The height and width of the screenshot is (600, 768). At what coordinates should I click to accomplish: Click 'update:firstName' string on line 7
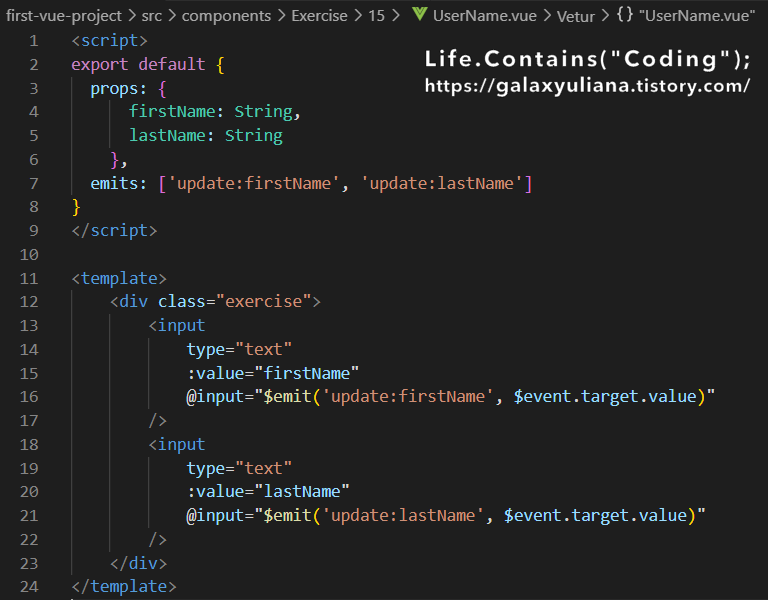point(254,183)
